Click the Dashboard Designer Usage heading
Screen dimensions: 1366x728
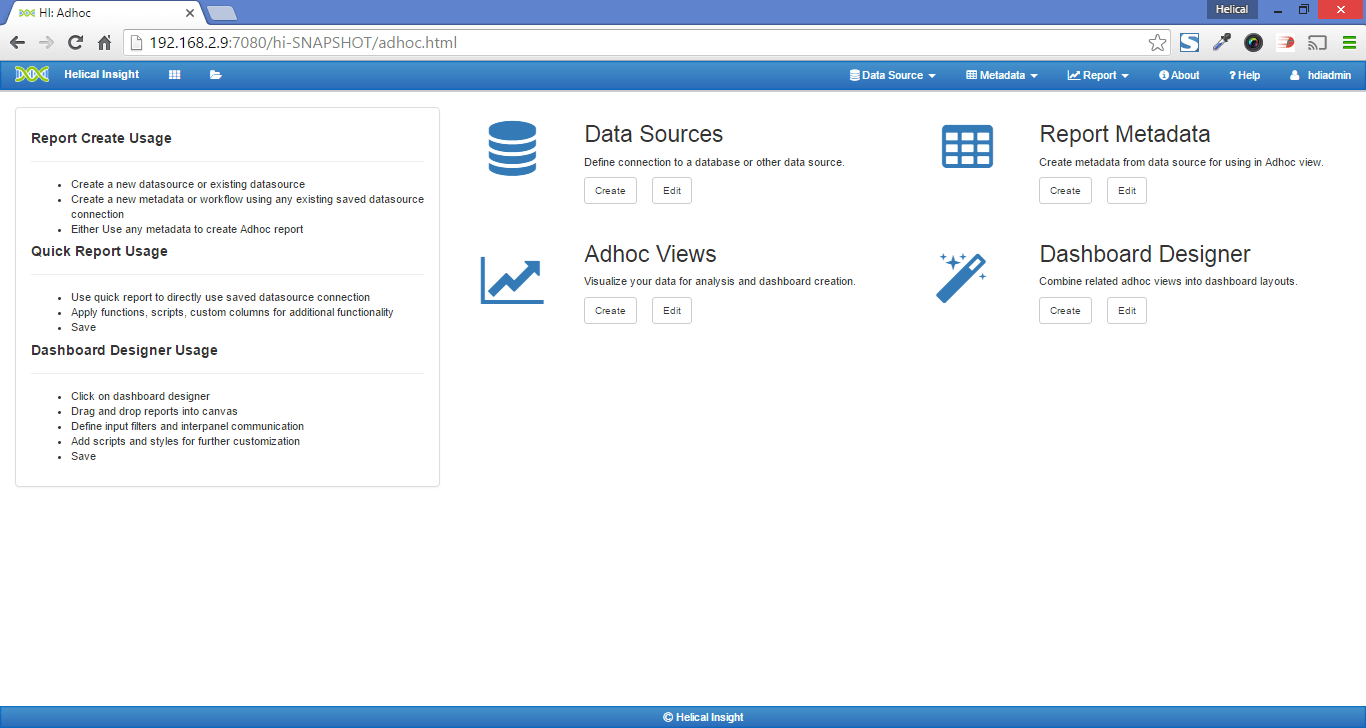(x=124, y=350)
